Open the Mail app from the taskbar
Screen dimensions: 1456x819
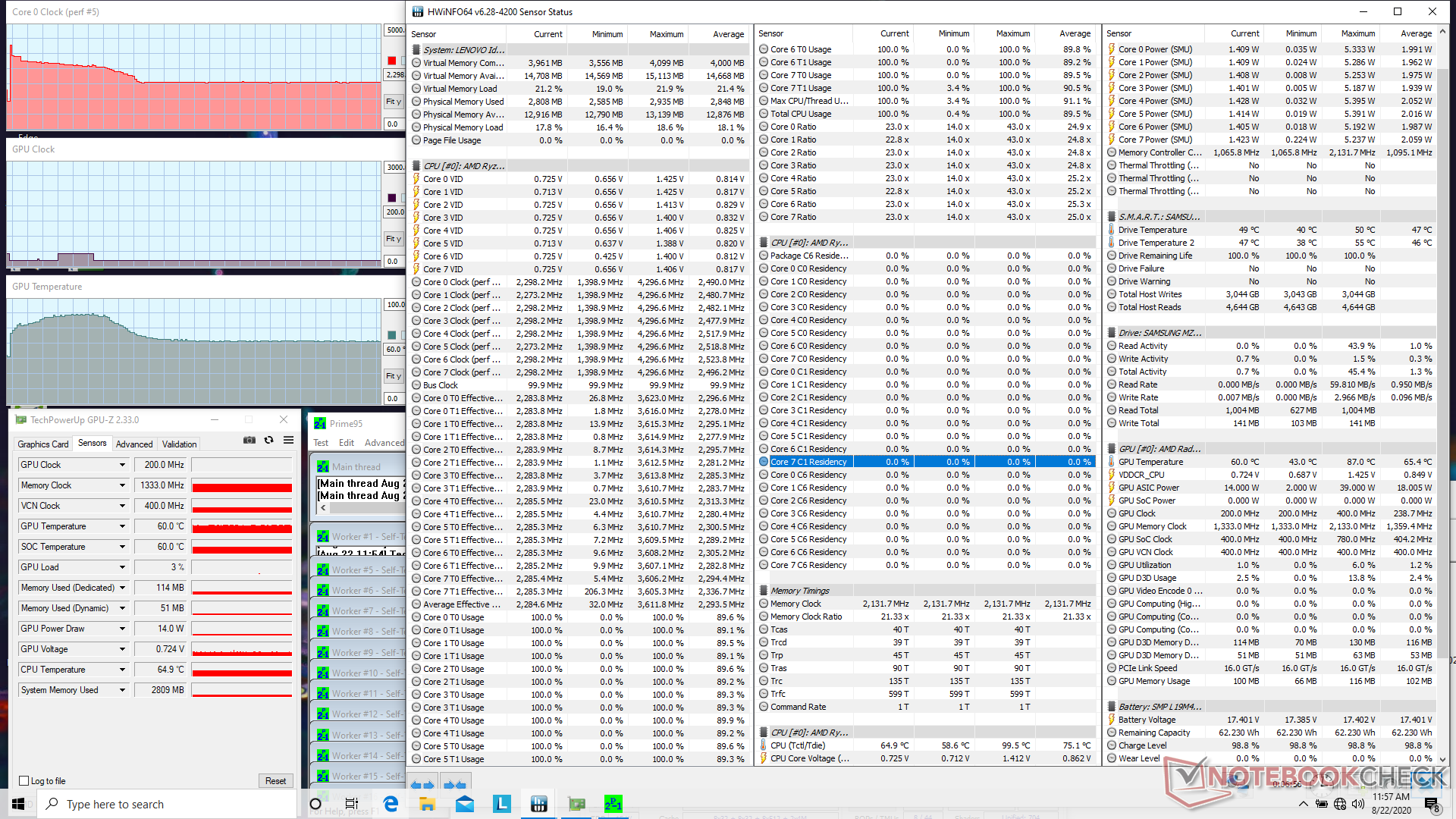coord(464,804)
